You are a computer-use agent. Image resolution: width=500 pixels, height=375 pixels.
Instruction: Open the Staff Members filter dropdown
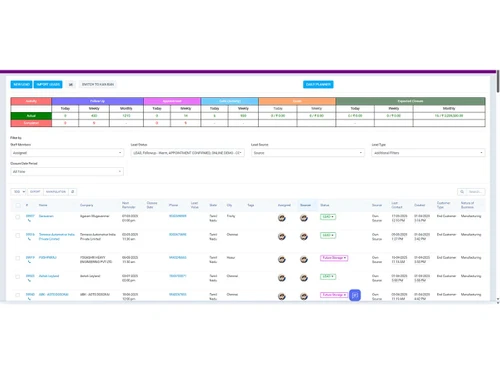pyautogui.click(x=67, y=153)
